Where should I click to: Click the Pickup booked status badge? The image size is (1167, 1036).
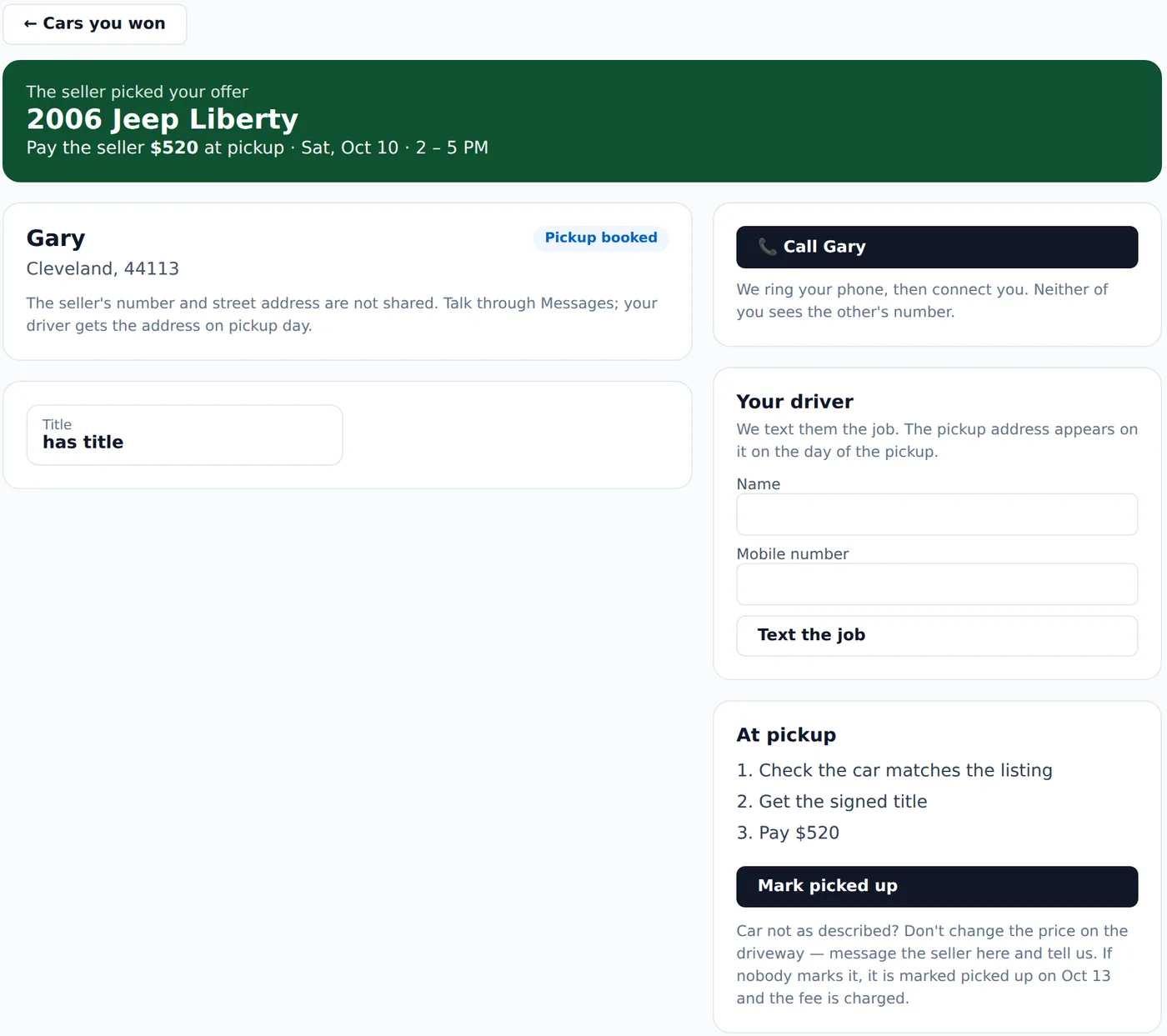601,238
